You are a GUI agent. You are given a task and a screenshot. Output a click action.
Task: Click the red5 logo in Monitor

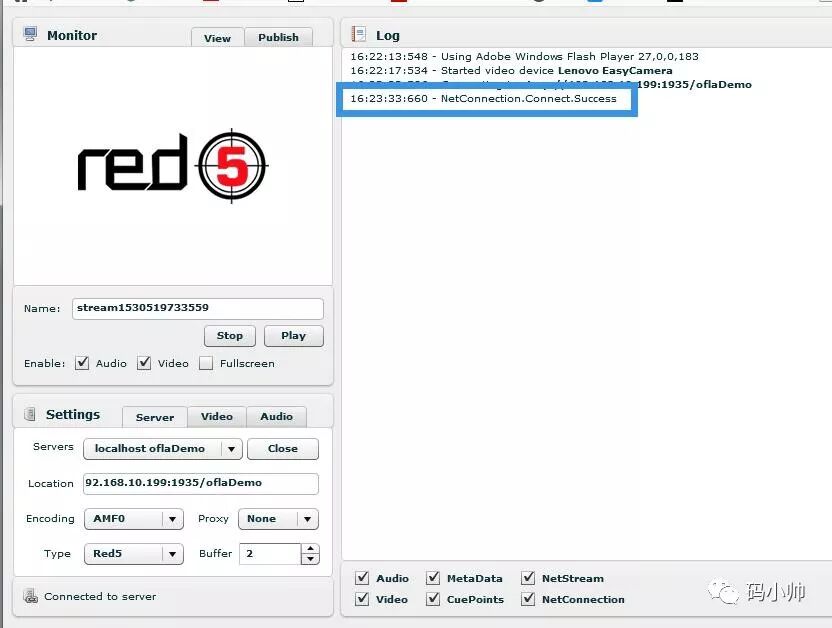[x=172, y=165]
